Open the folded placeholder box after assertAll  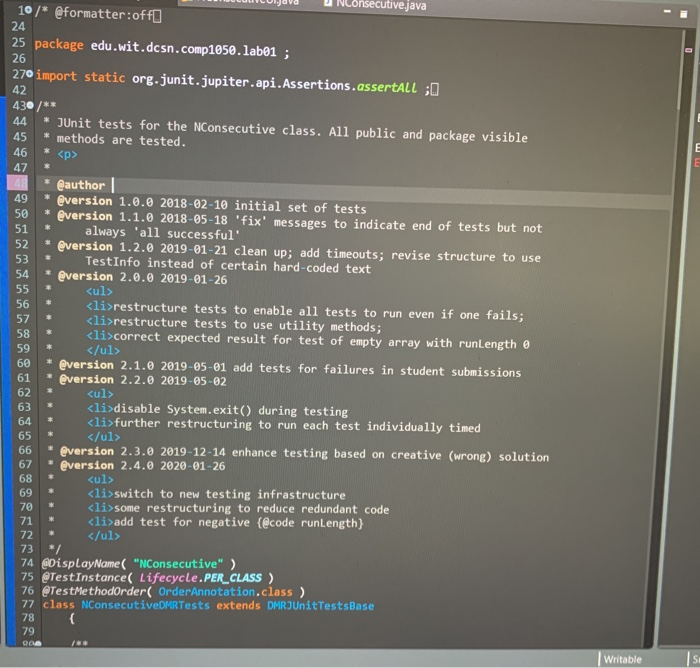coord(435,90)
